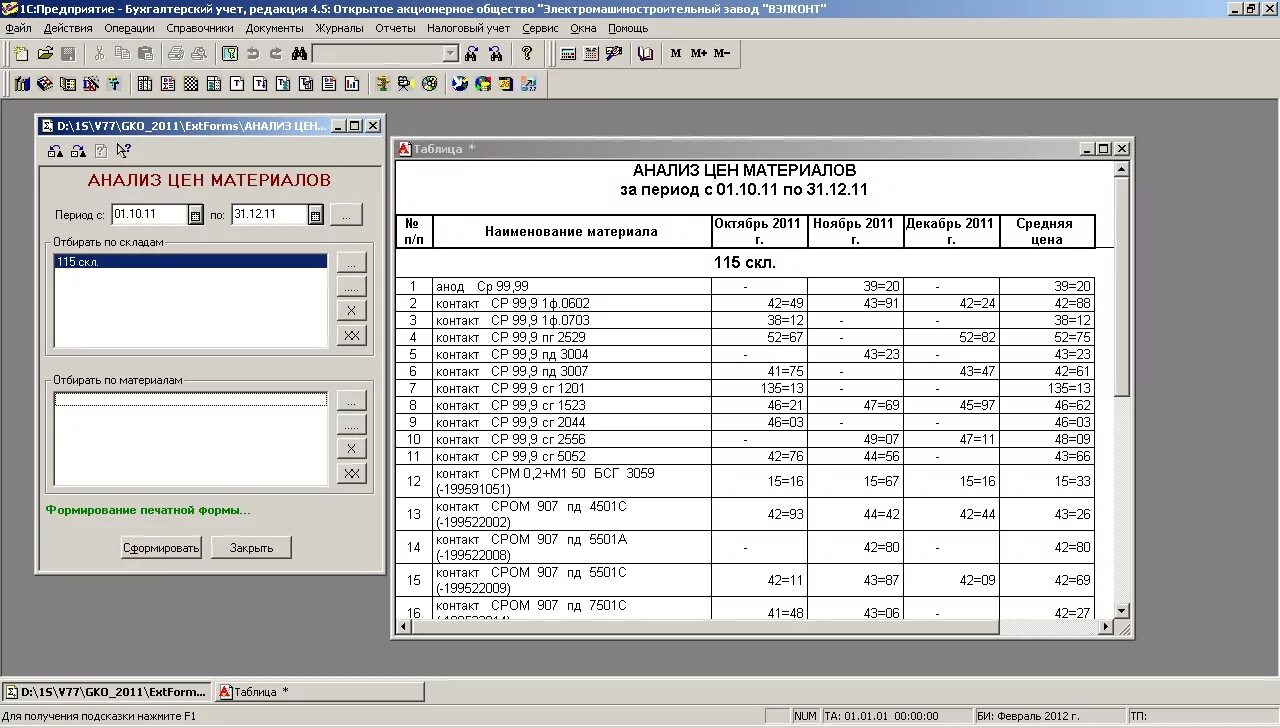Click the 'ТА: 01.01.01 00:00:00' status entry
The image size is (1280, 728).
(x=896, y=716)
